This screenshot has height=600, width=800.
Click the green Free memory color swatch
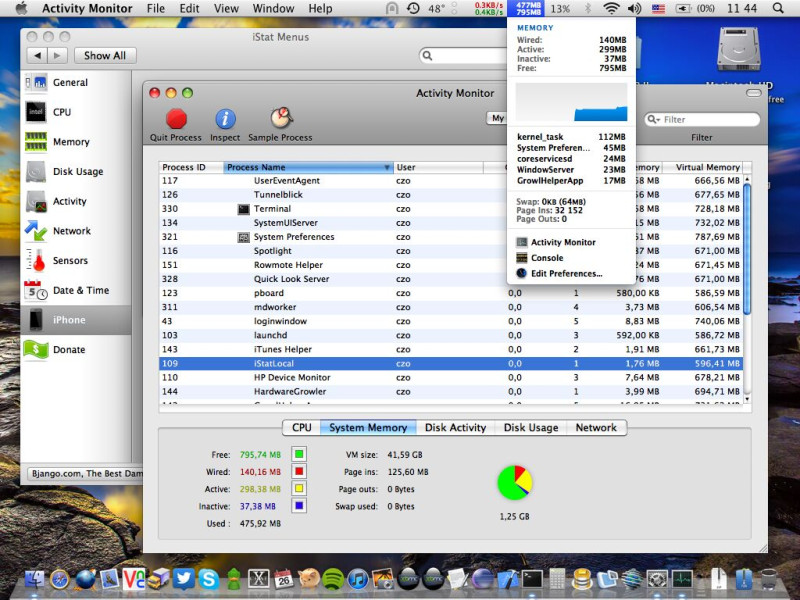(299, 454)
